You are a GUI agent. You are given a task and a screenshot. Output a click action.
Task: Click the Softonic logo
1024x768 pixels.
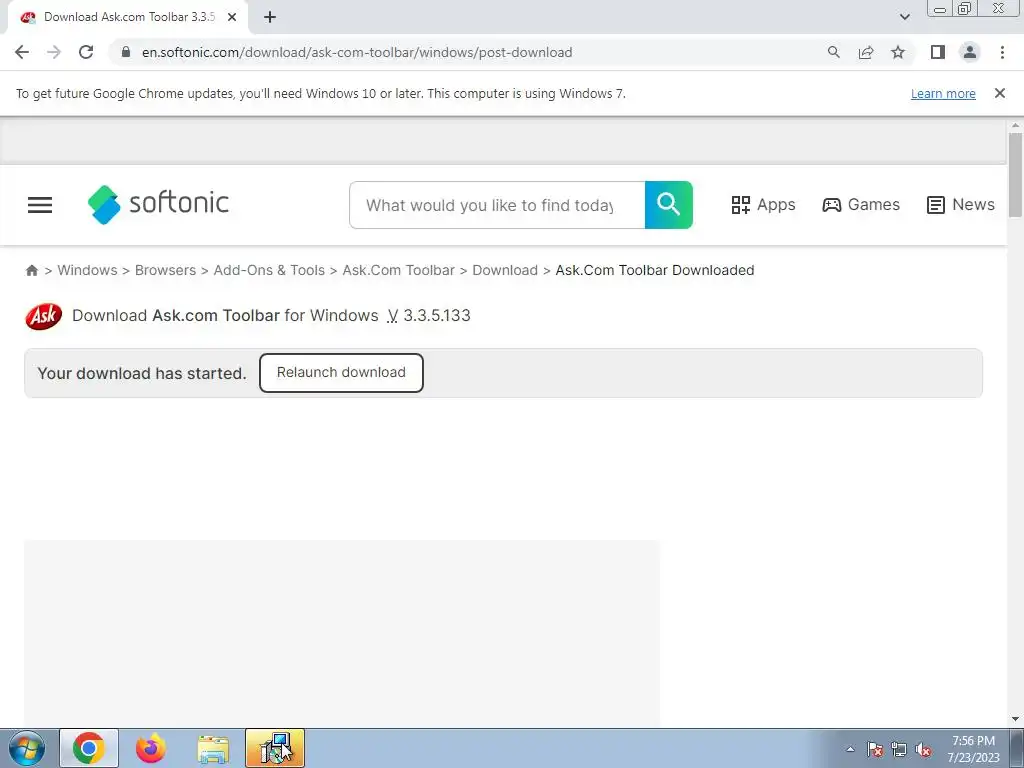(x=158, y=204)
